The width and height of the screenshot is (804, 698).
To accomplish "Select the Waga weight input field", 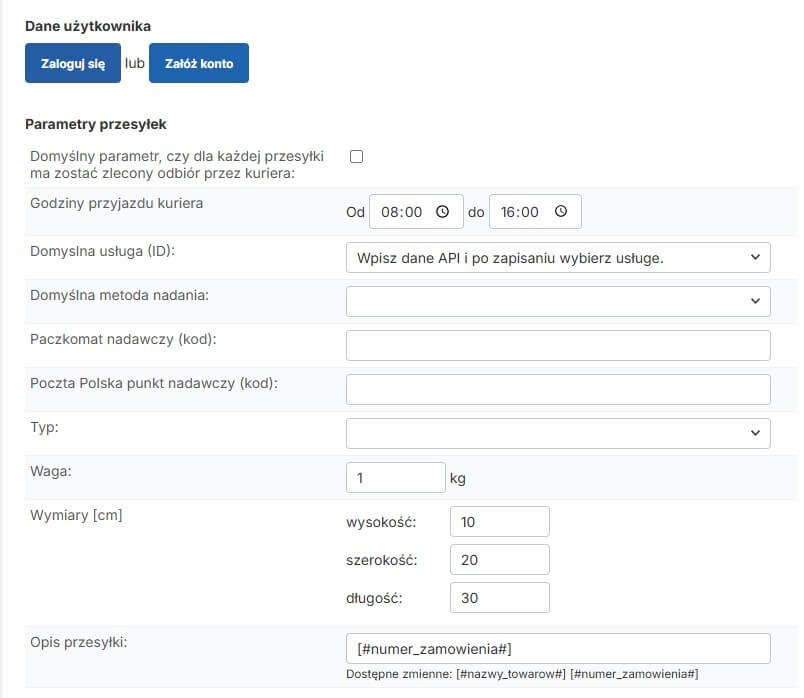I will (394, 478).
